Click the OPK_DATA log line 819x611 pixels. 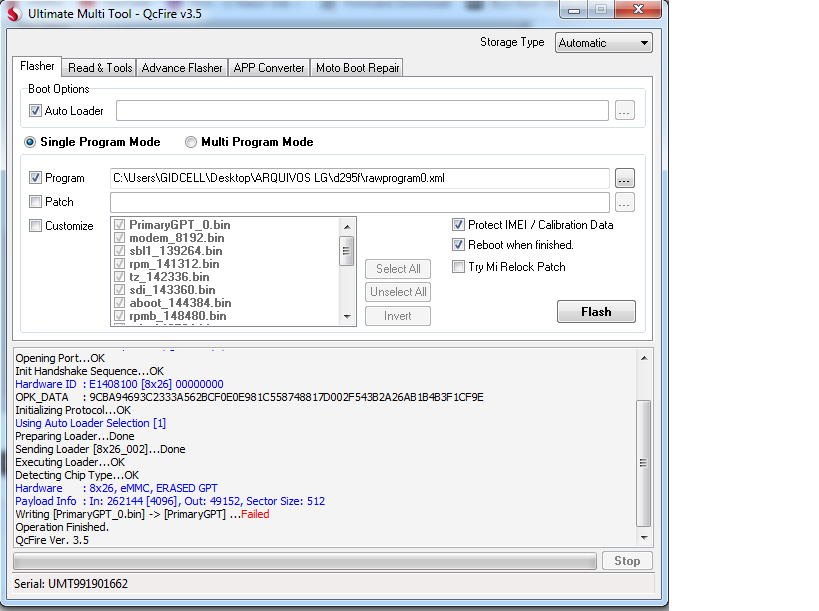point(249,397)
